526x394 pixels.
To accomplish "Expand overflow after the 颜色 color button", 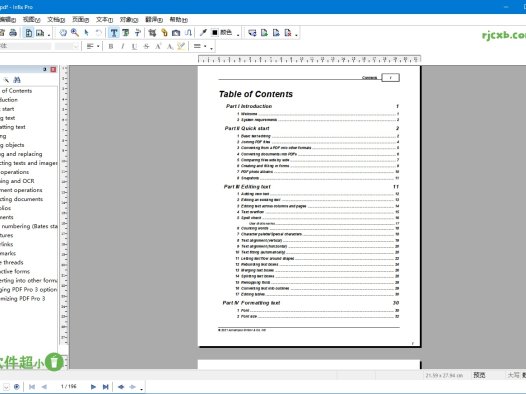I will (x=238, y=35).
